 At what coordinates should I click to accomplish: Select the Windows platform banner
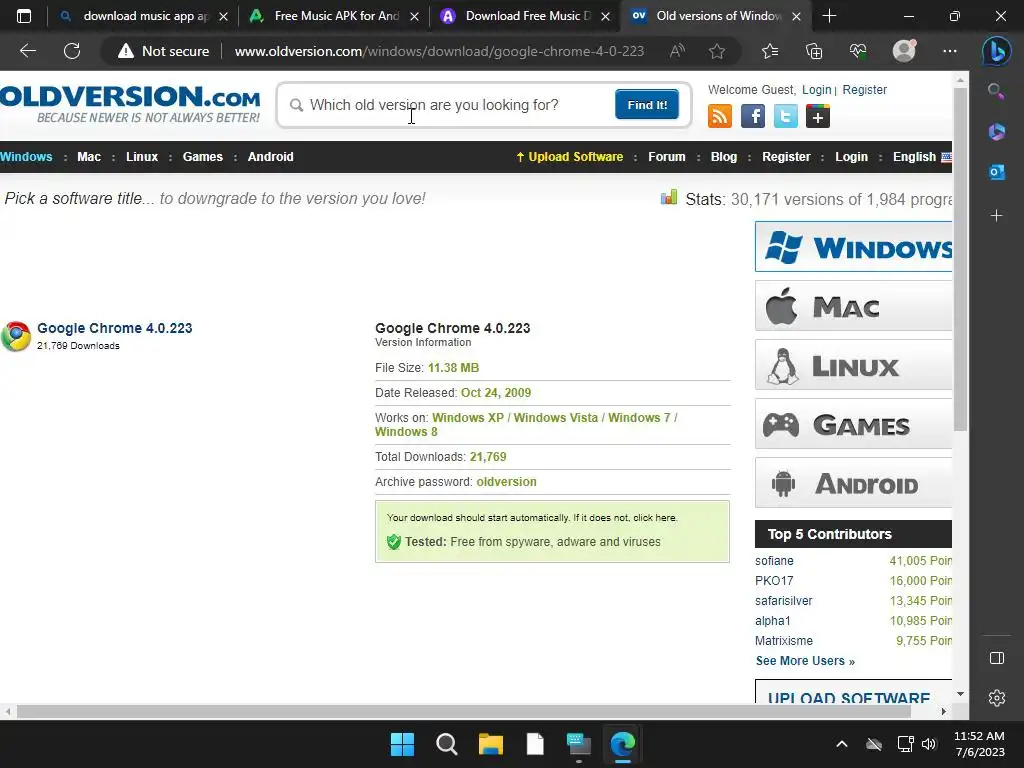coord(853,246)
